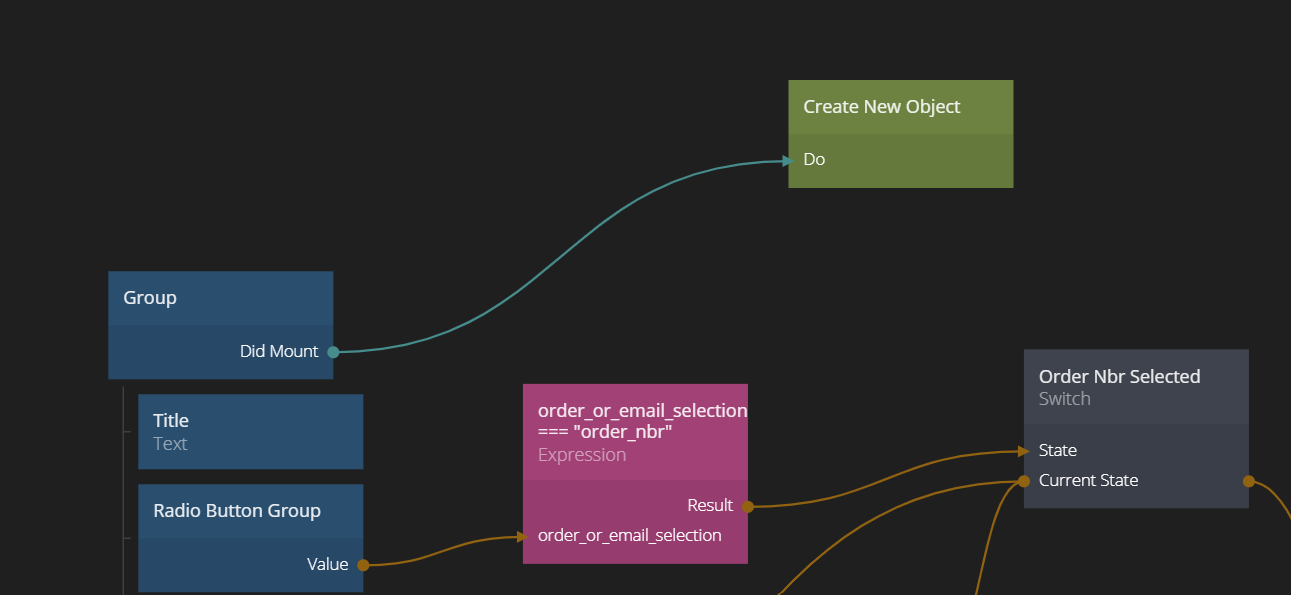Click the order_or_email_selection input arrow
1291x595 pixels.
[522, 536]
